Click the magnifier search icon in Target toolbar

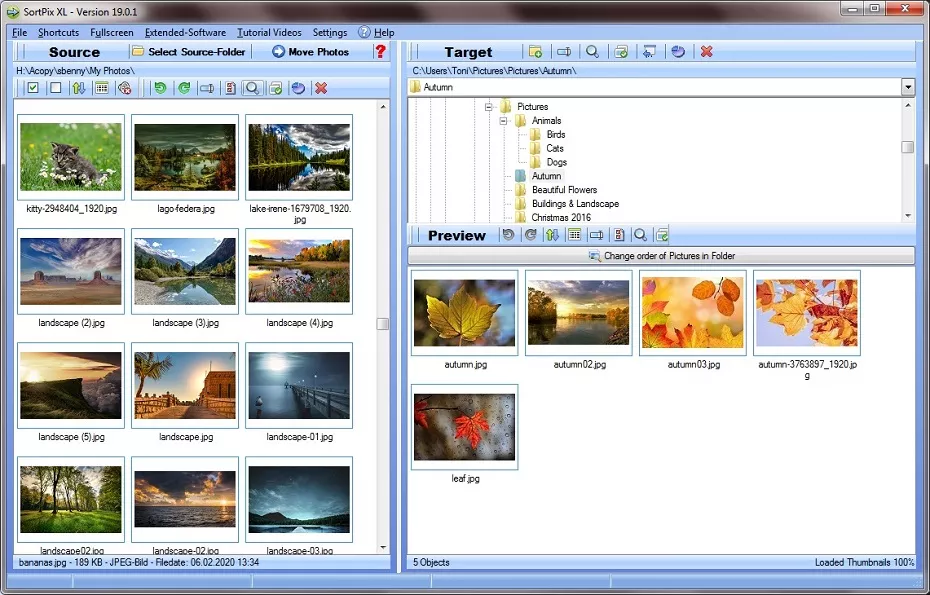point(592,52)
